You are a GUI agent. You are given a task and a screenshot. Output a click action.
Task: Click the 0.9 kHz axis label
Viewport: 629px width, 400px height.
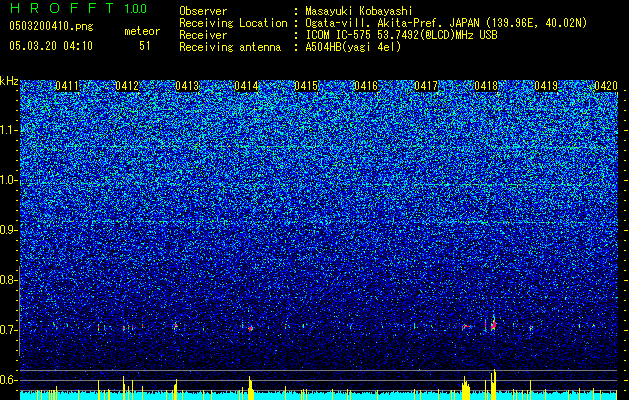(x=7, y=230)
